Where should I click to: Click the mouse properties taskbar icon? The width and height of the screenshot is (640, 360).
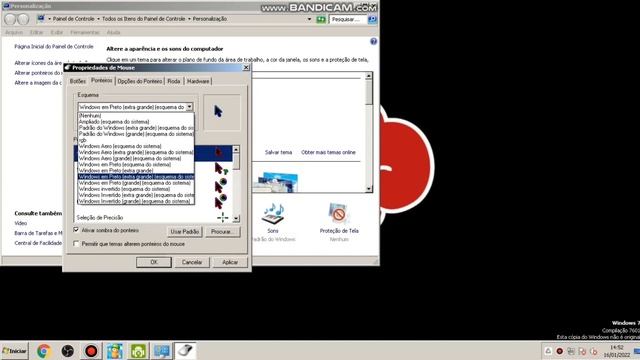tap(185, 351)
